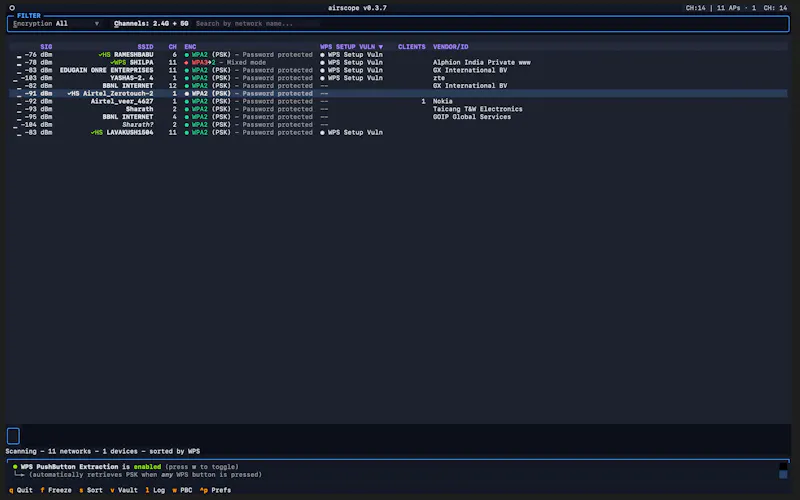Click vendor Taicang T&W Electronics
800x500 pixels.
[x=478, y=109]
